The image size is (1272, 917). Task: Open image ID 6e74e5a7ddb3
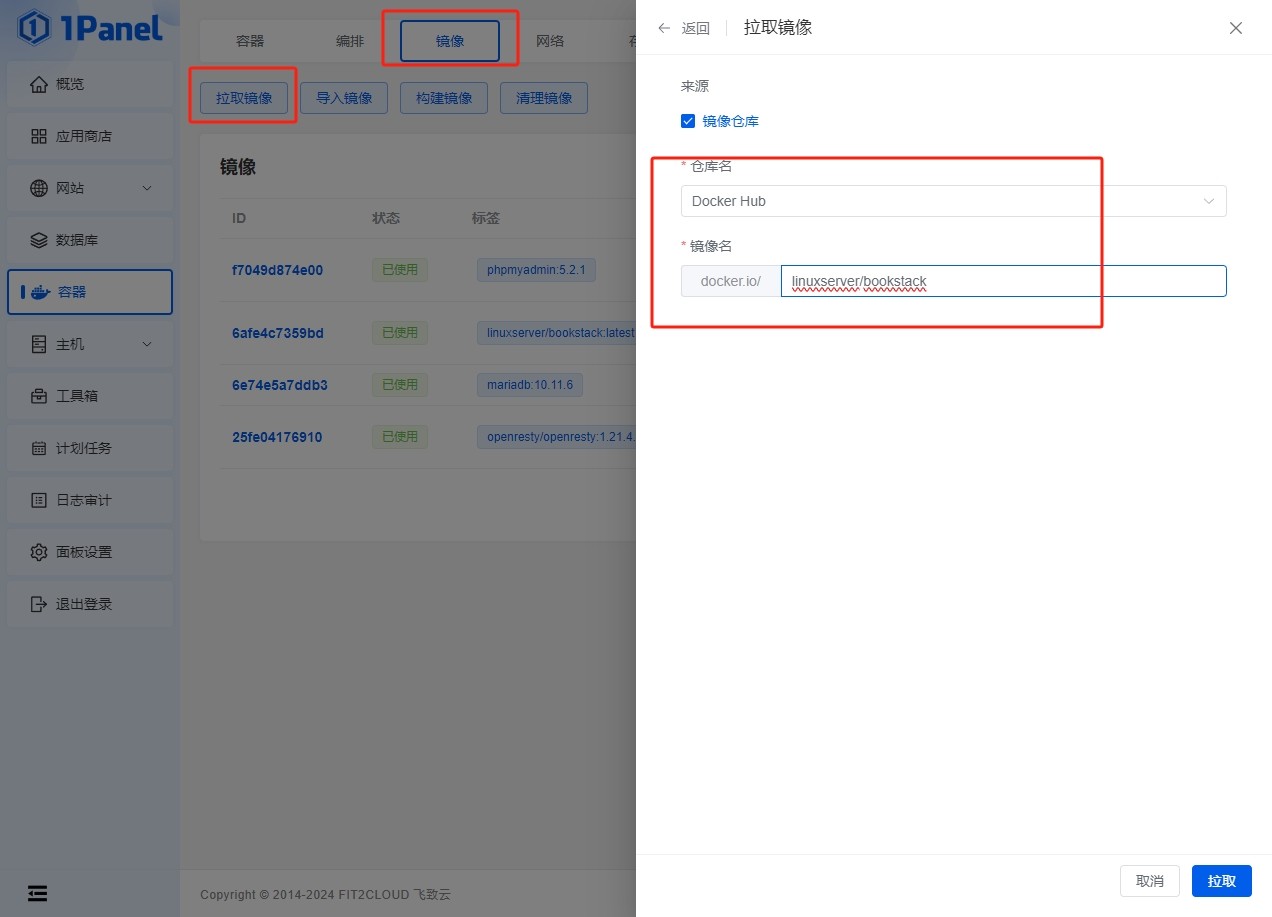coord(280,385)
